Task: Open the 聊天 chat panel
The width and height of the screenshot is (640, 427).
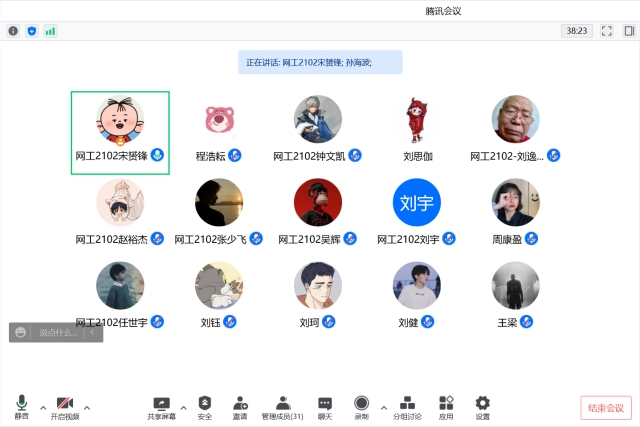Action: coord(325,408)
